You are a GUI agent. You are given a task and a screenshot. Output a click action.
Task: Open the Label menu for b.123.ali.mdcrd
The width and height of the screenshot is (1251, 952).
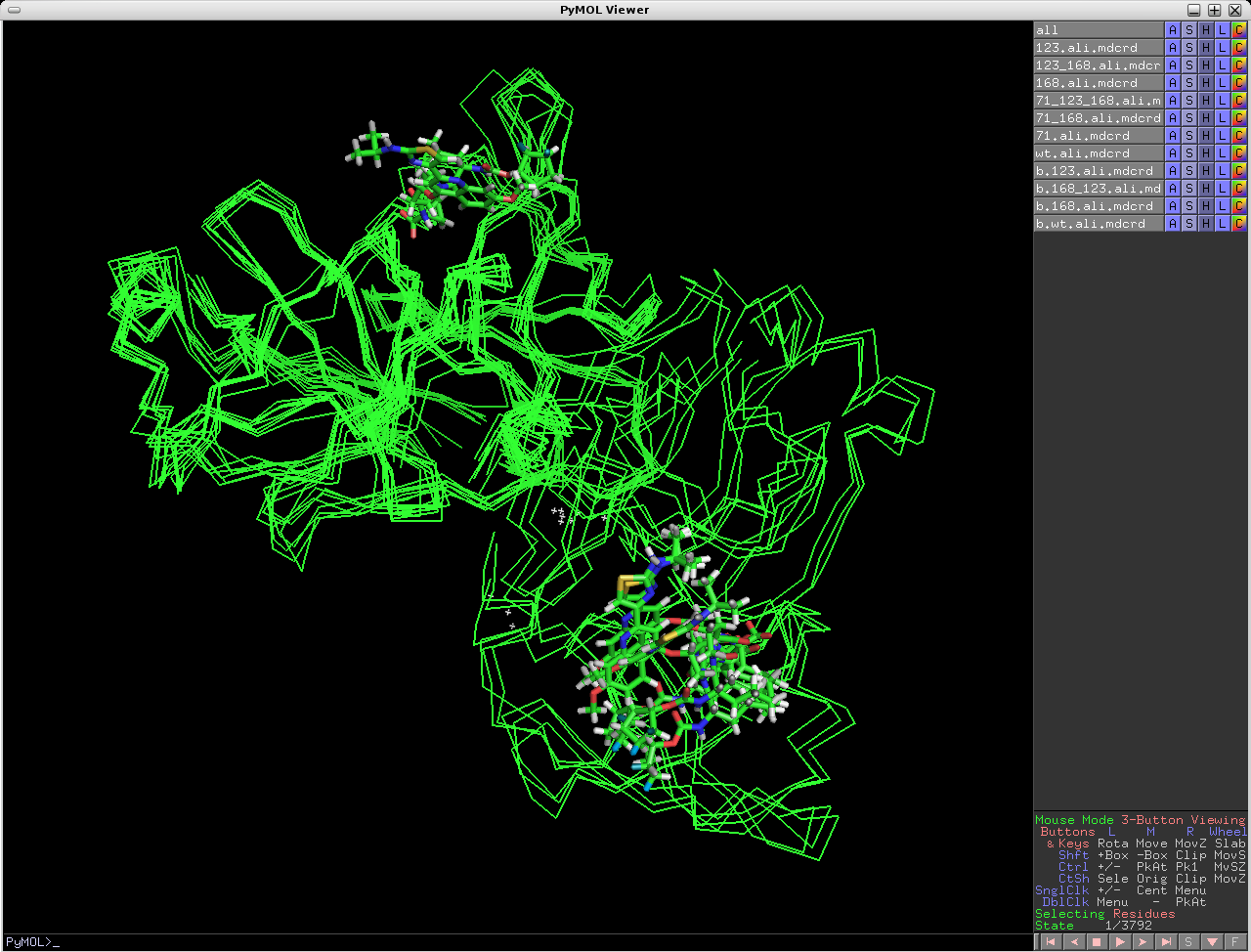(x=1222, y=171)
